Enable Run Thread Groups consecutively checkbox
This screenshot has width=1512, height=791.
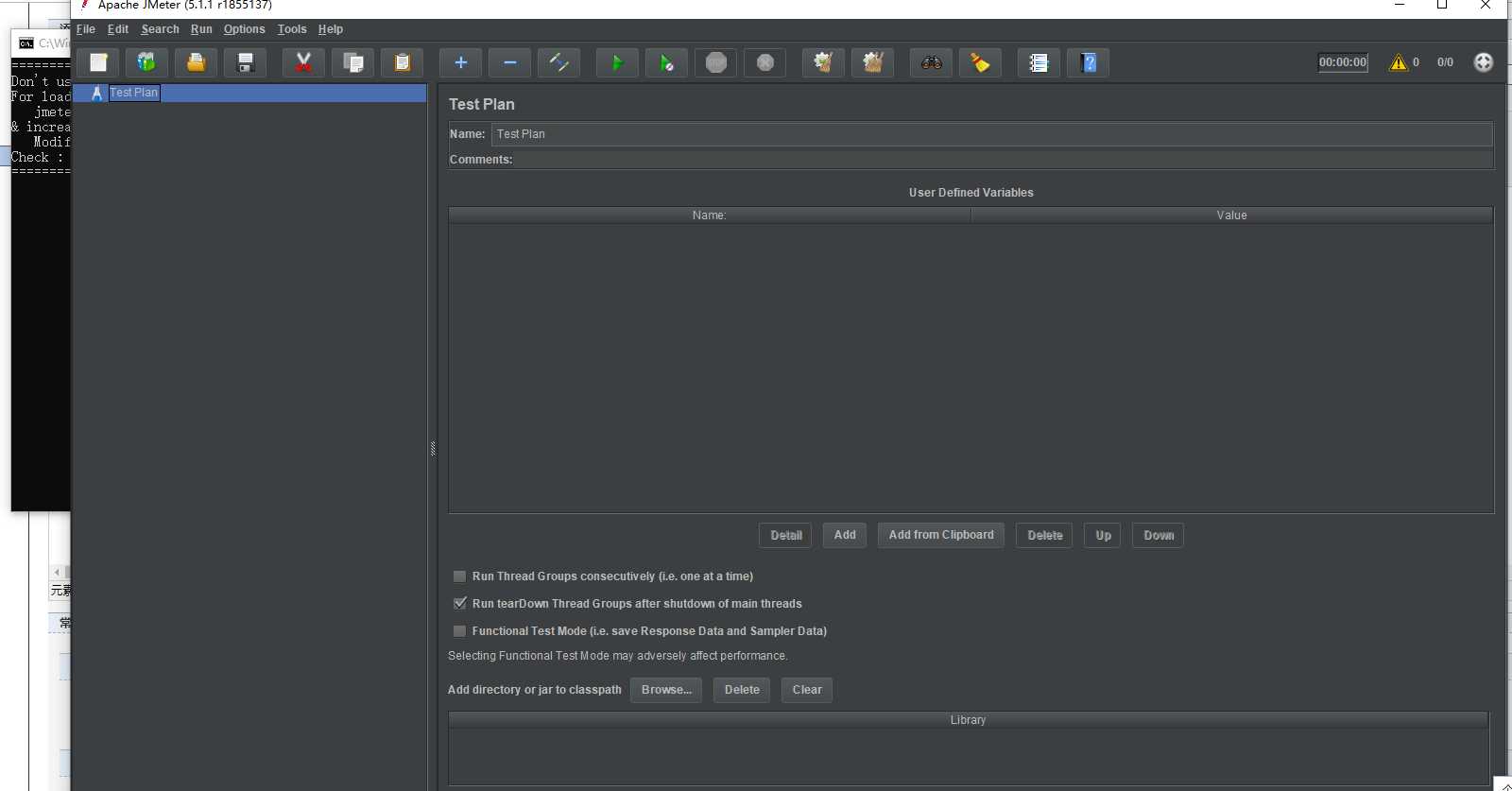tap(459, 576)
